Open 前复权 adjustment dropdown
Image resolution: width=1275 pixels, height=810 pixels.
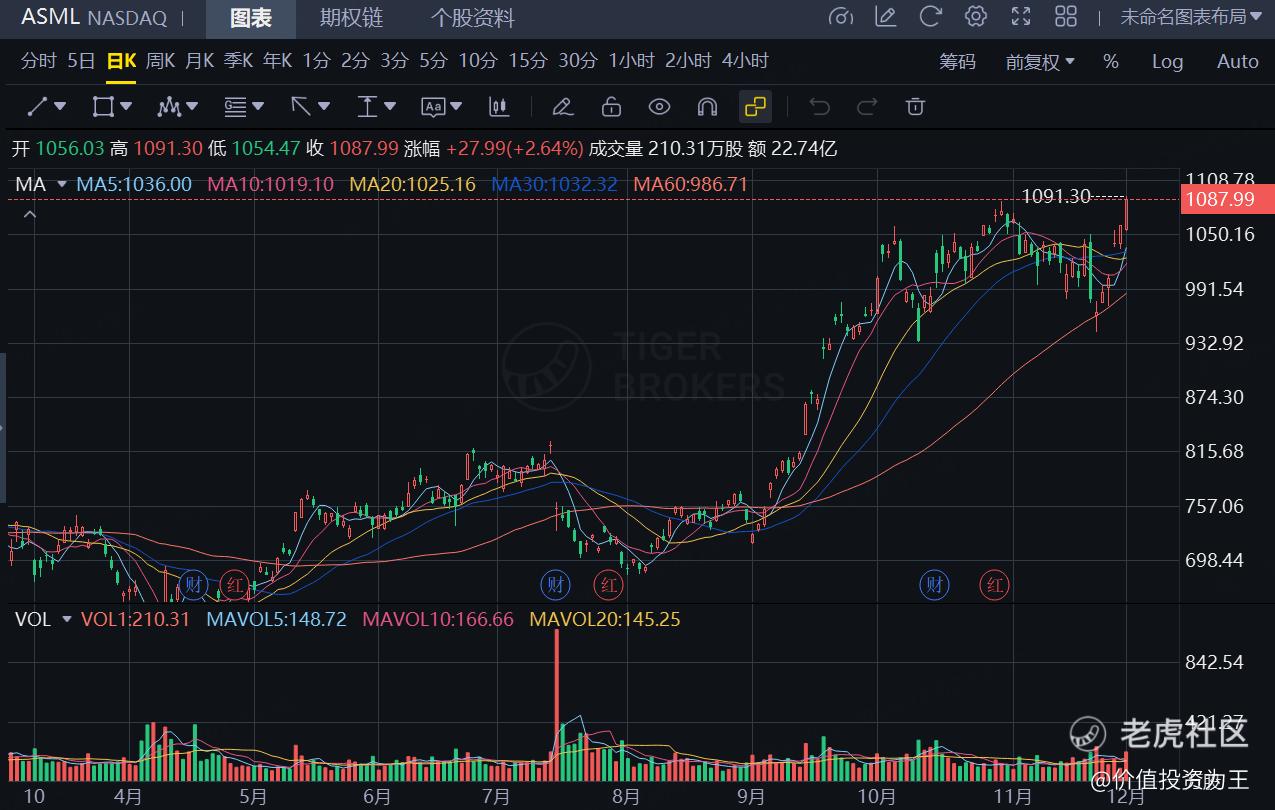1040,61
